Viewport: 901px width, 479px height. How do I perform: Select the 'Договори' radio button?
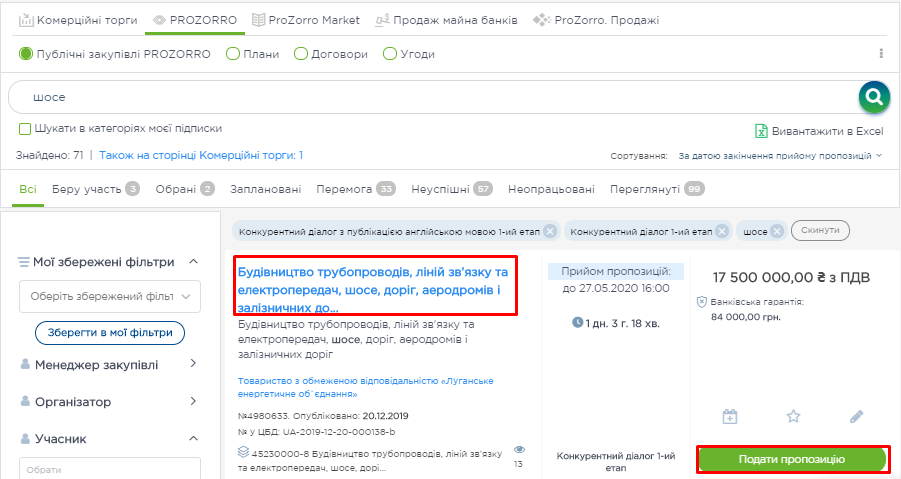coord(300,54)
